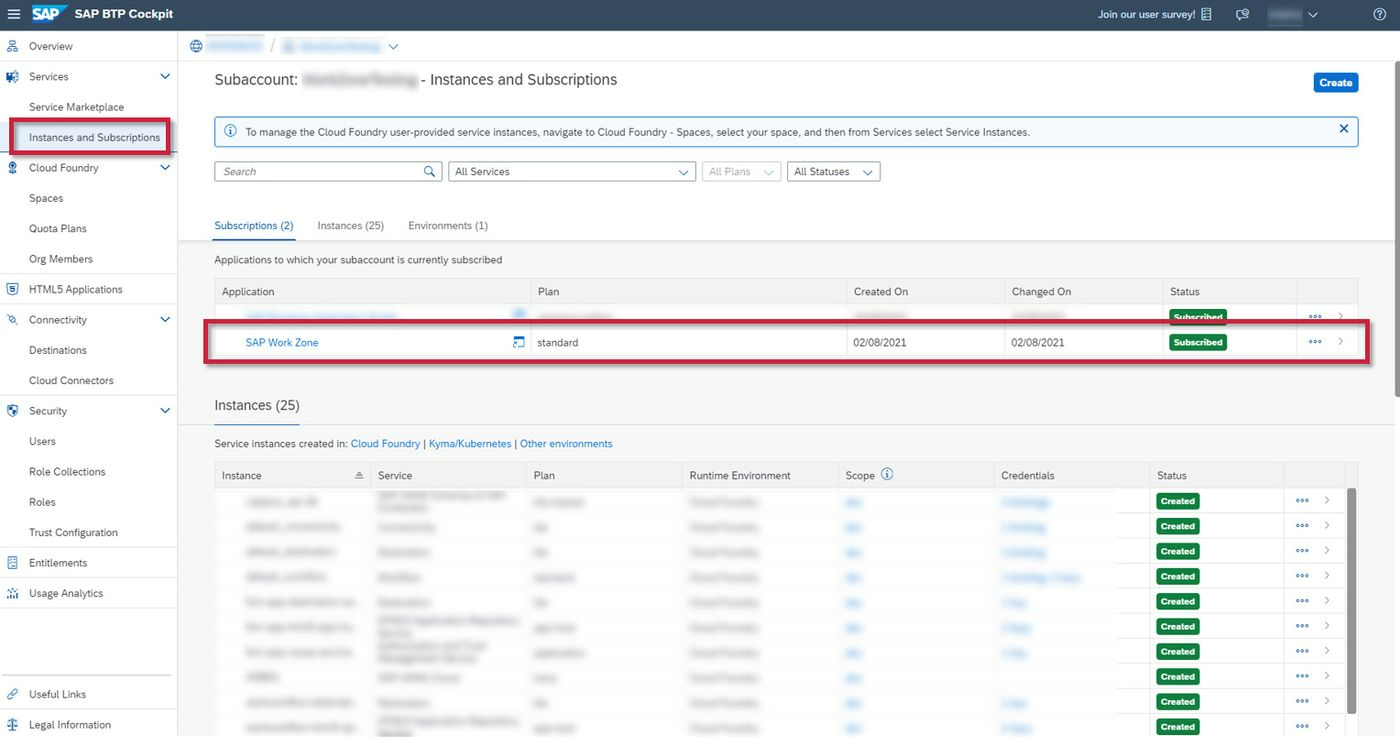Open the SAP Work Zone application link
The width and height of the screenshot is (1400, 737).
[x=282, y=343]
